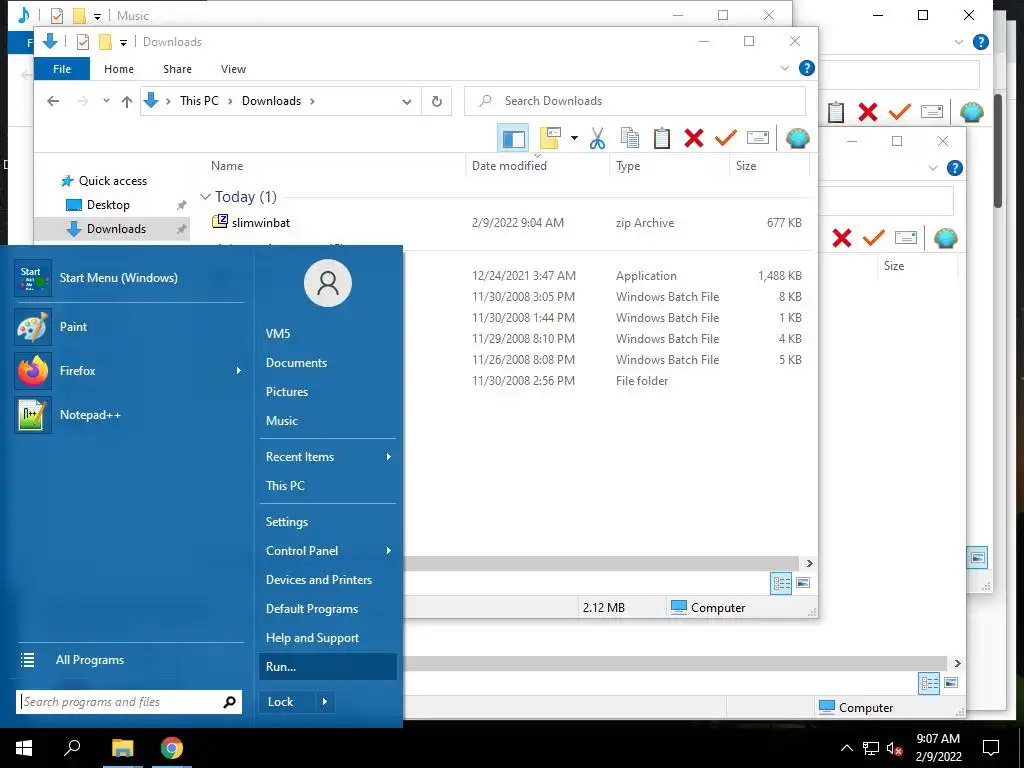The height and width of the screenshot is (768, 1024).
Task: Click the magnifier icon in start menu search
Action: pos(229,702)
